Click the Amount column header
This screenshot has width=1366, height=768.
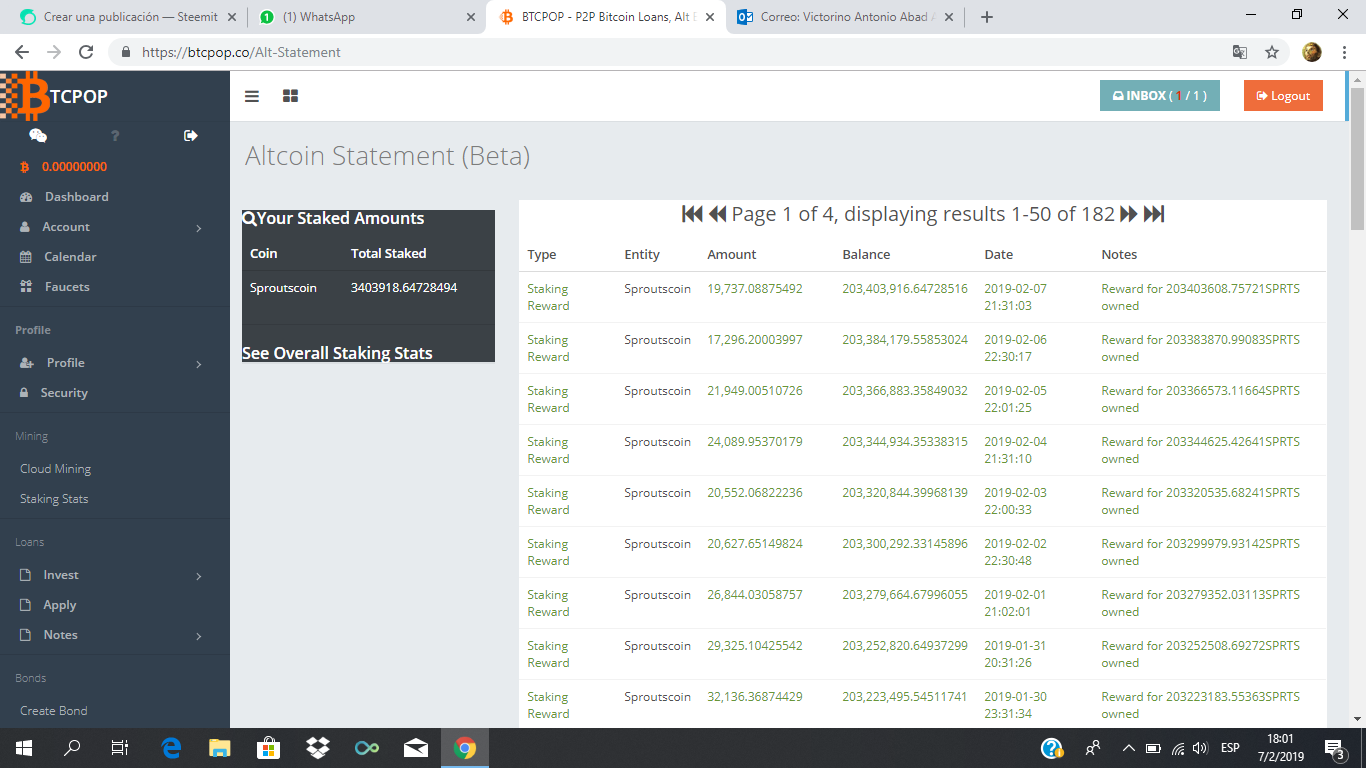pos(732,254)
